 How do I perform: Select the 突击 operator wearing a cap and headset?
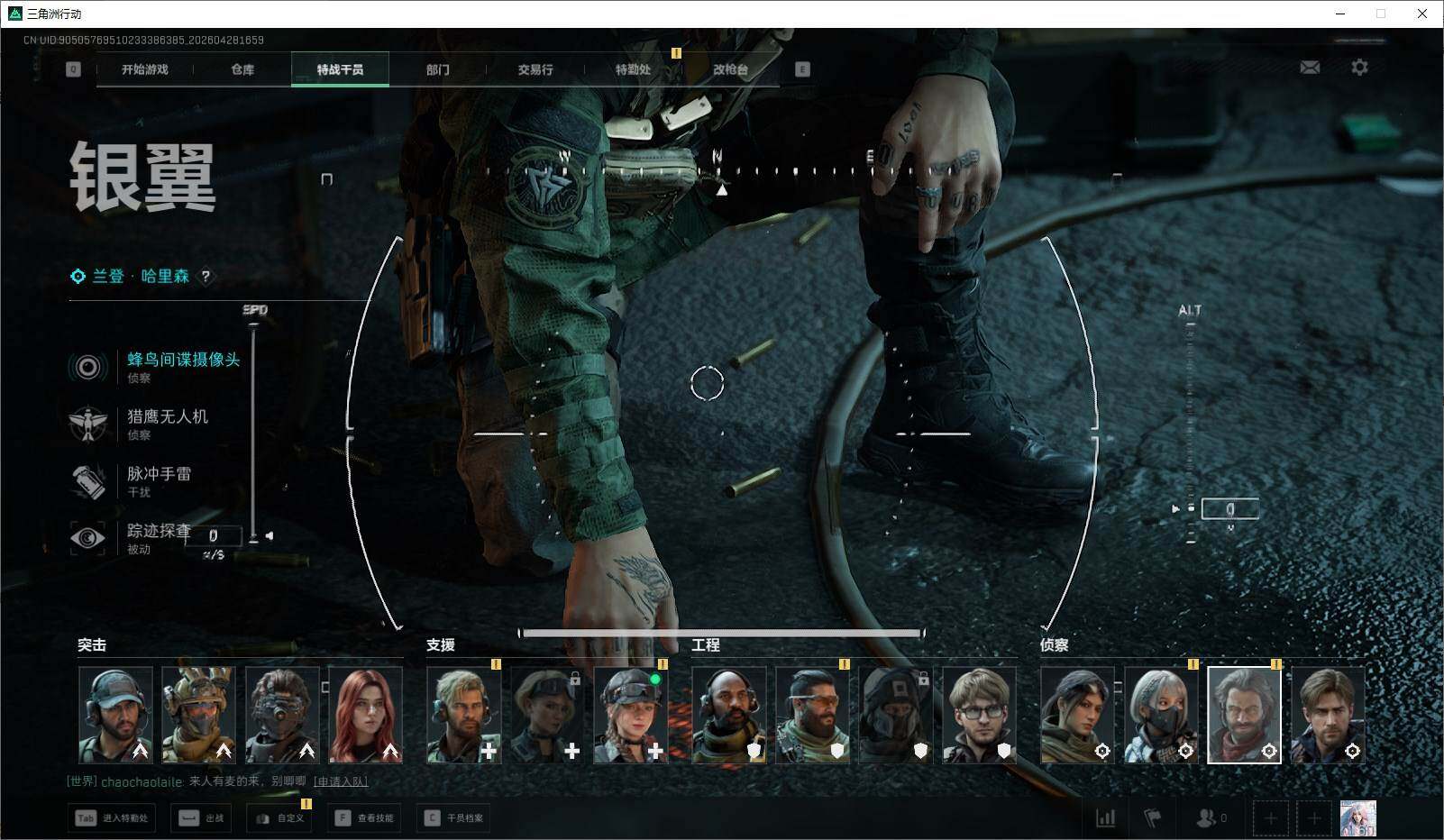click(115, 715)
